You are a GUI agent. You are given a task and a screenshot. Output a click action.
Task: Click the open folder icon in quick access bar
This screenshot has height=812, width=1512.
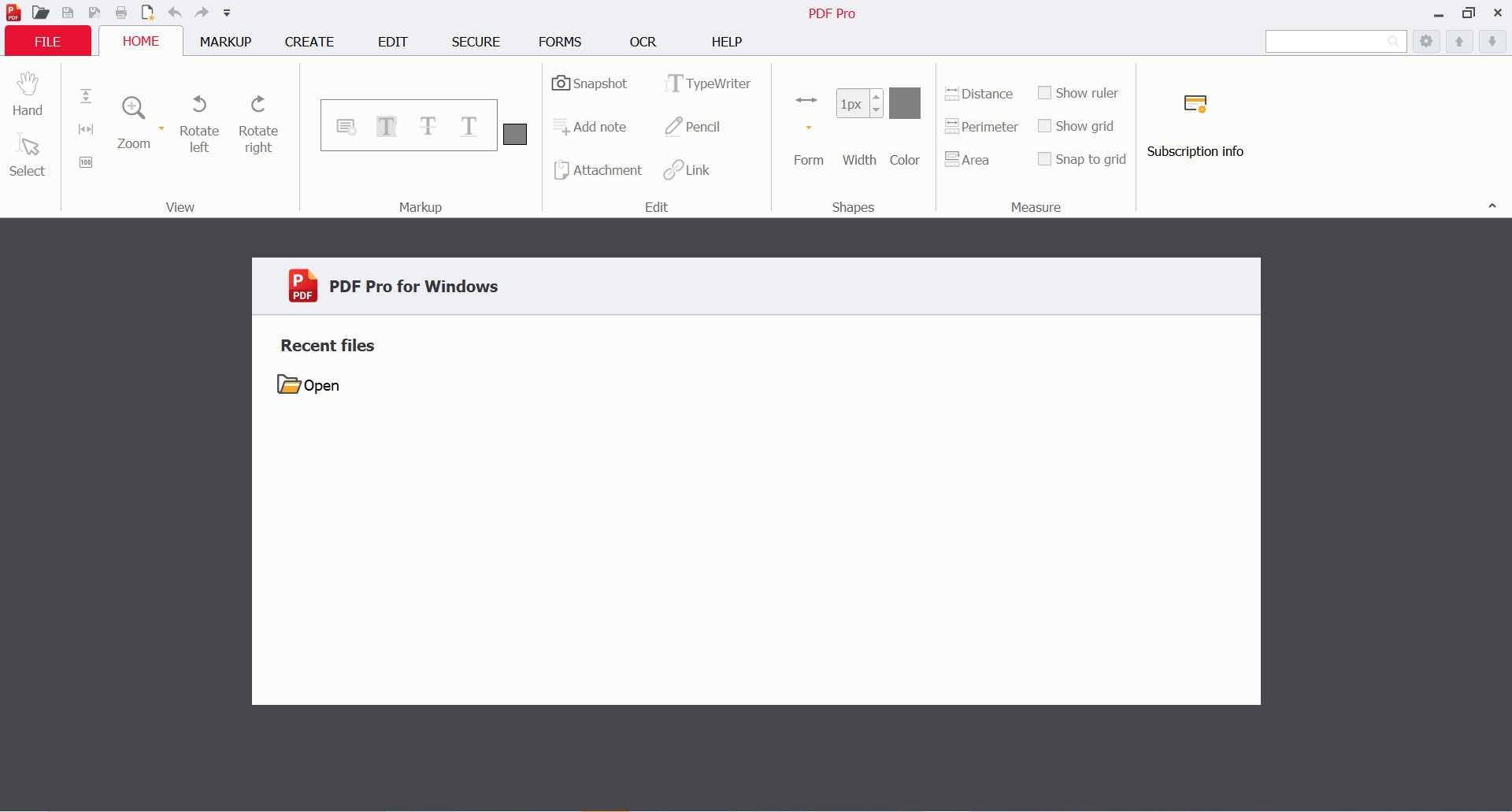point(41,13)
